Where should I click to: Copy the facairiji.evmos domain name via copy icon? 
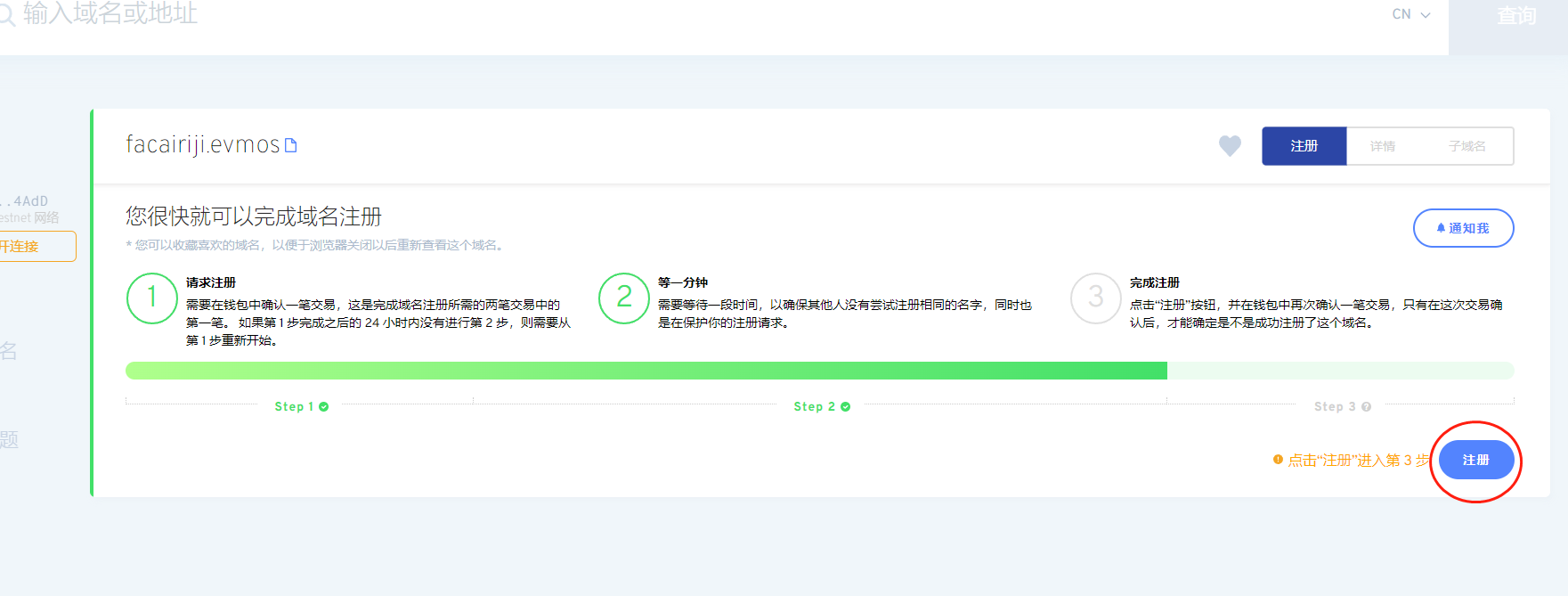pyautogui.click(x=290, y=145)
